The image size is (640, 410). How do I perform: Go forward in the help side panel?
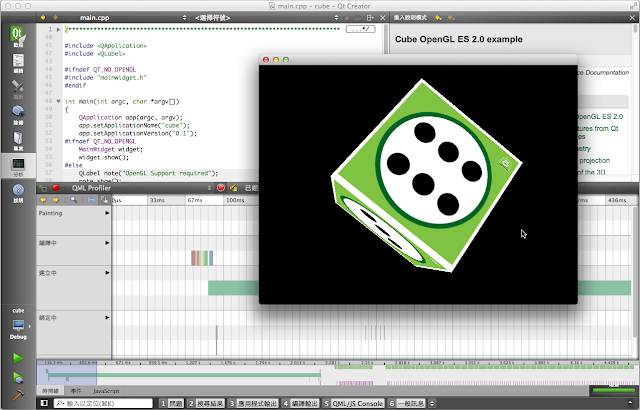click(451, 18)
